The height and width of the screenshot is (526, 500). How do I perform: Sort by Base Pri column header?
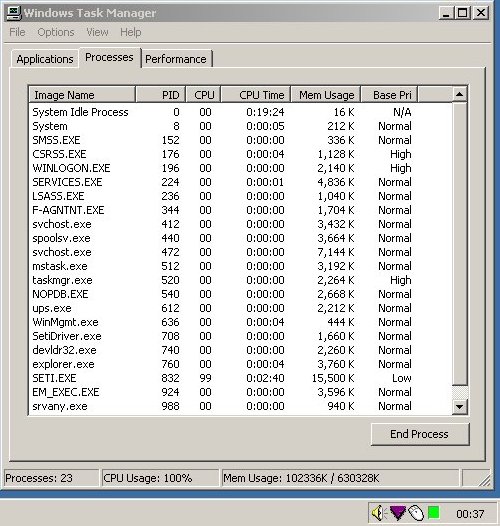389,95
